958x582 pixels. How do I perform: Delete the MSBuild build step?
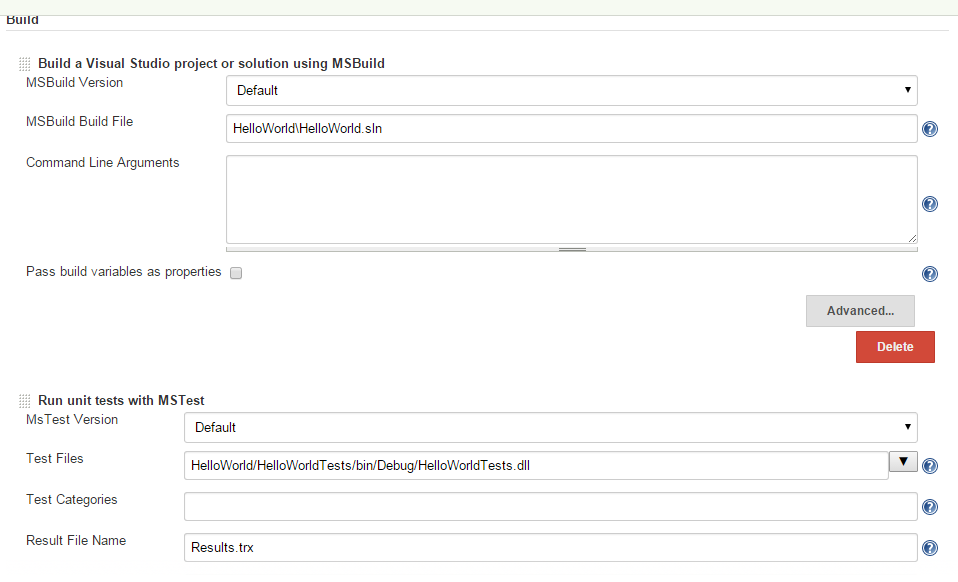(x=895, y=347)
